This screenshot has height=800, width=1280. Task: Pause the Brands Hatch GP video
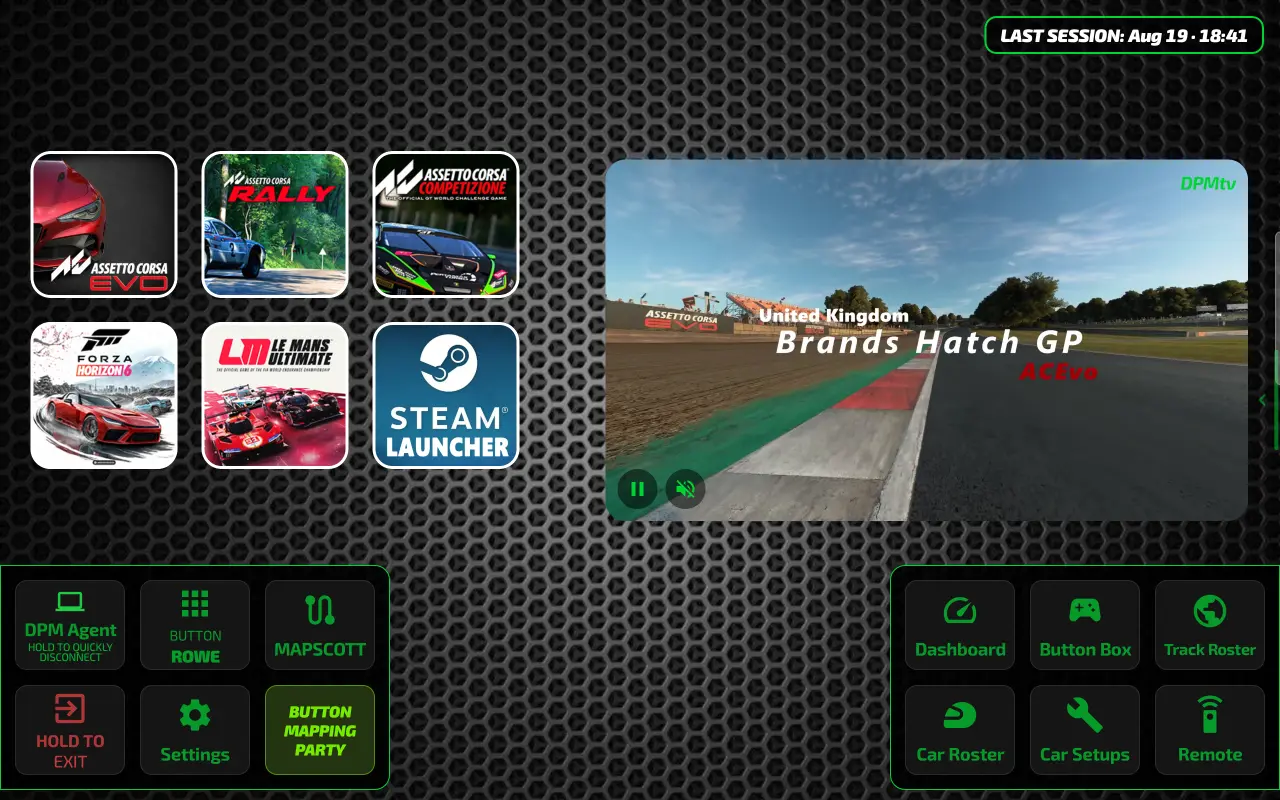tap(637, 489)
